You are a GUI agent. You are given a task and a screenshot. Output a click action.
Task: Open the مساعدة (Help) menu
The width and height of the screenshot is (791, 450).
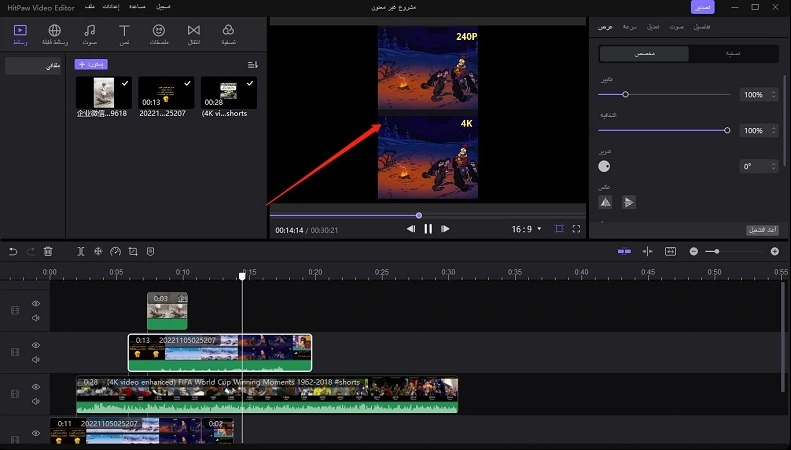tap(137, 7)
